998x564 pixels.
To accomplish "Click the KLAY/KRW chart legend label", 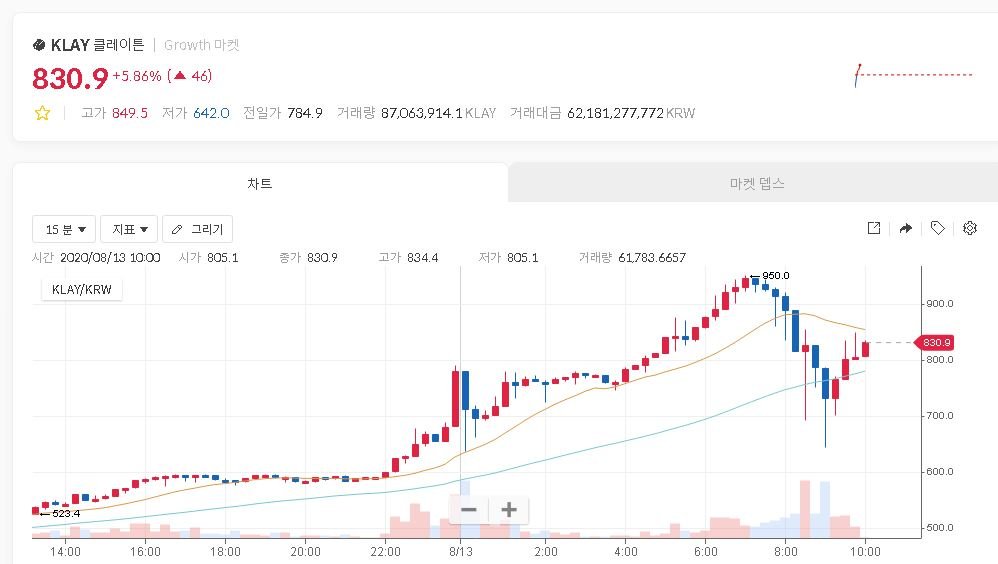I will 81,289.
